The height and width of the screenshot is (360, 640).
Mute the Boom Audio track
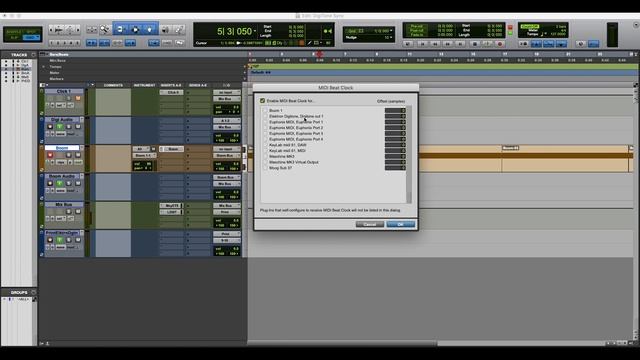[78, 183]
